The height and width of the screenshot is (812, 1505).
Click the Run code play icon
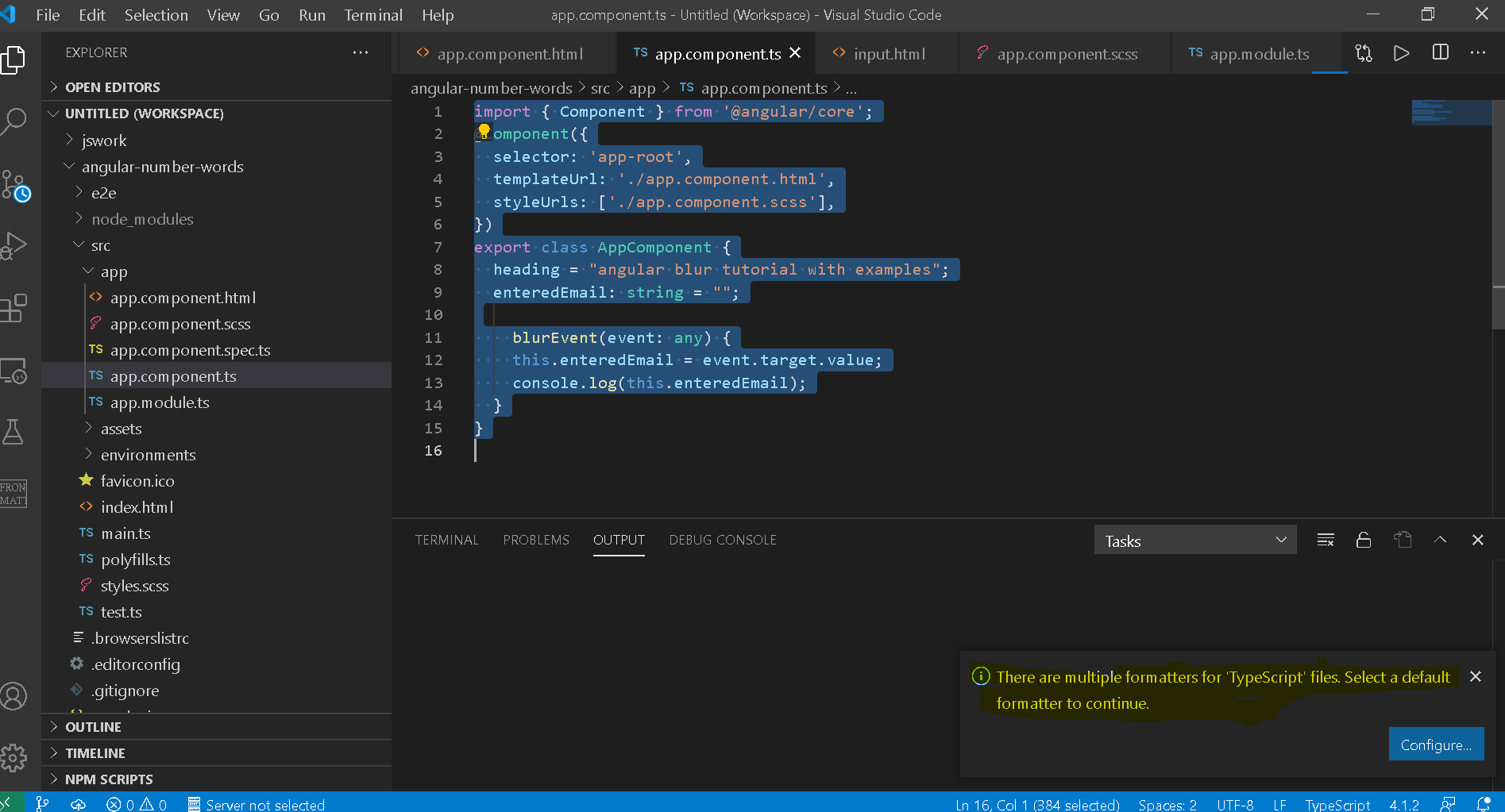[x=1402, y=53]
